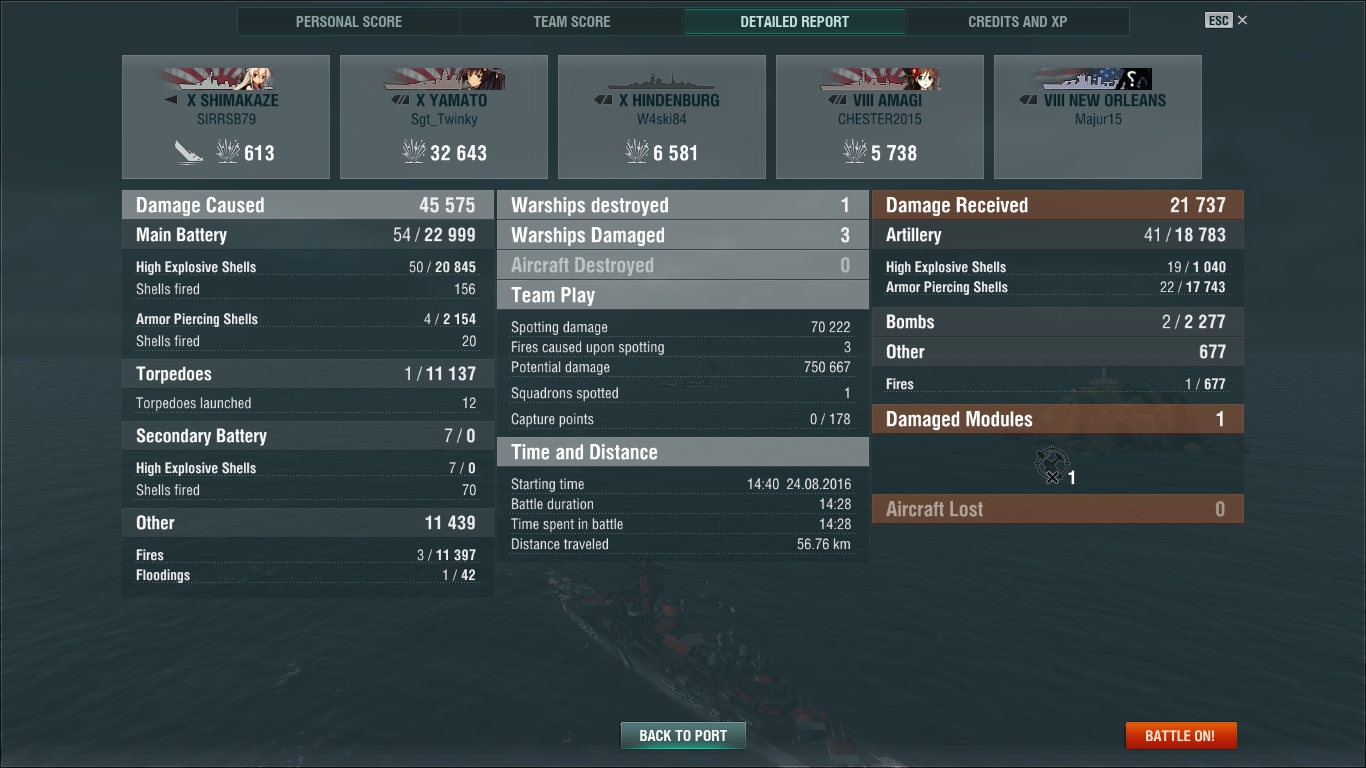Click the Damage Received header row
The height and width of the screenshot is (768, 1366).
tap(1058, 205)
